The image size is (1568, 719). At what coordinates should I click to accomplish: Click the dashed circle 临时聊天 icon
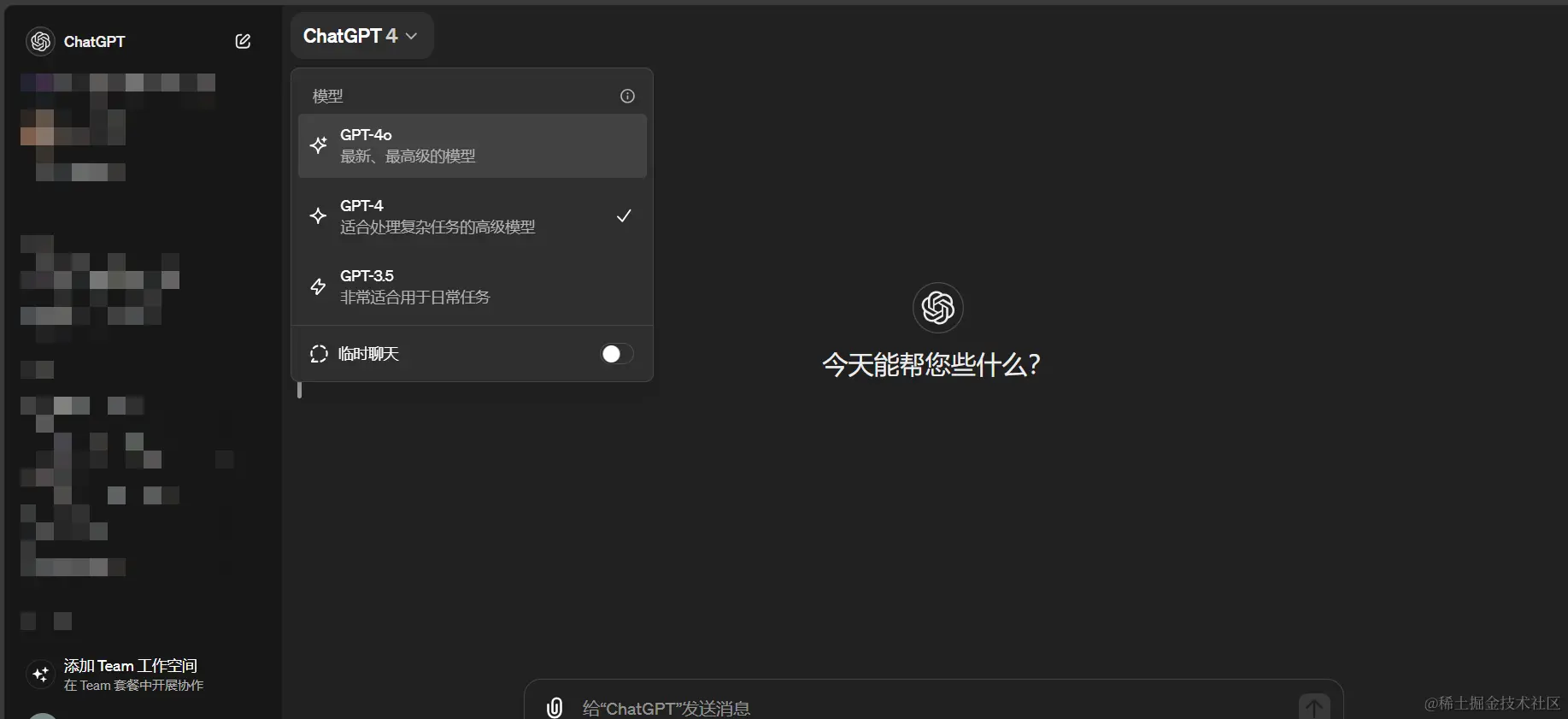[319, 354]
